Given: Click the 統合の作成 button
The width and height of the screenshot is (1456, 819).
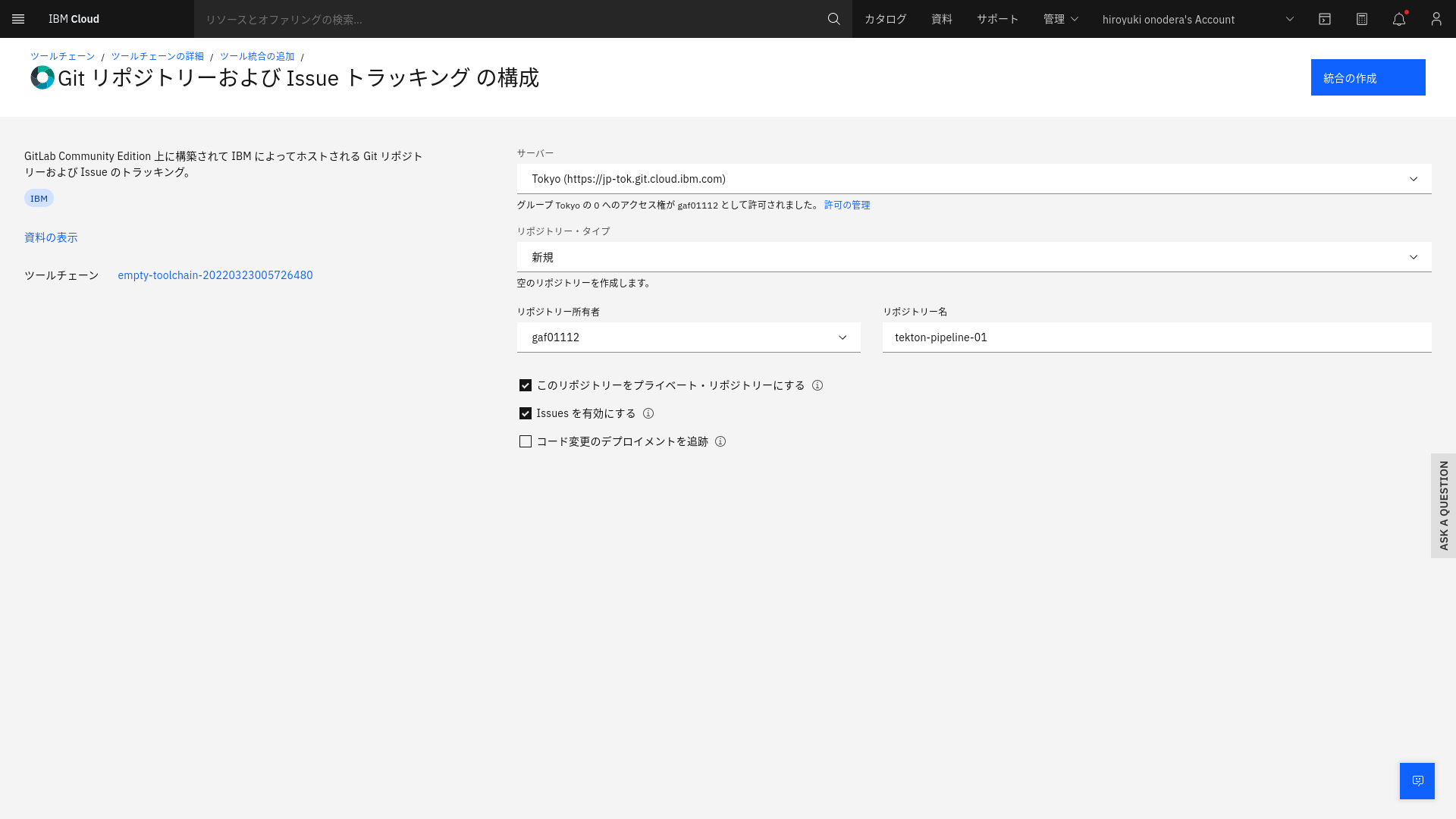Looking at the screenshot, I should tap(1368, 77).
